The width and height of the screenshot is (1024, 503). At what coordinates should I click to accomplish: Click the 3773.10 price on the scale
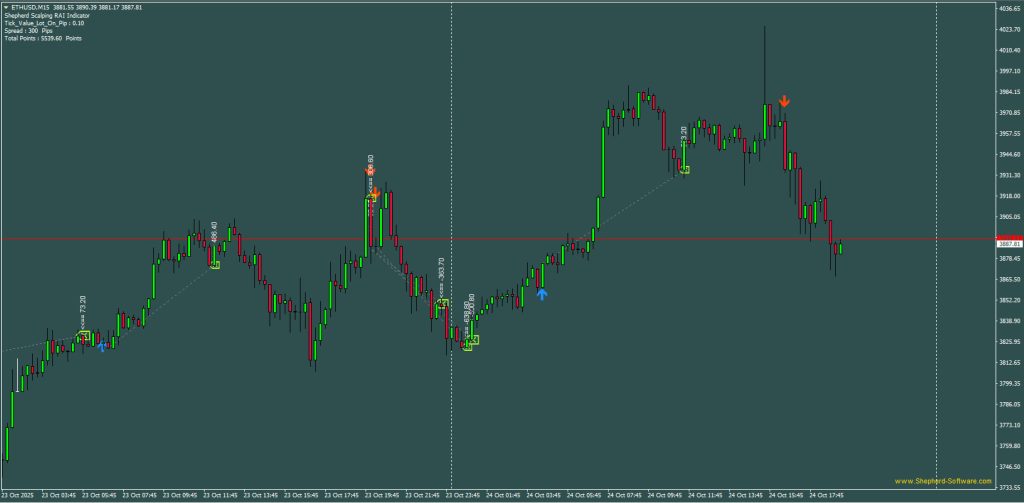[x=1009, y=425]
